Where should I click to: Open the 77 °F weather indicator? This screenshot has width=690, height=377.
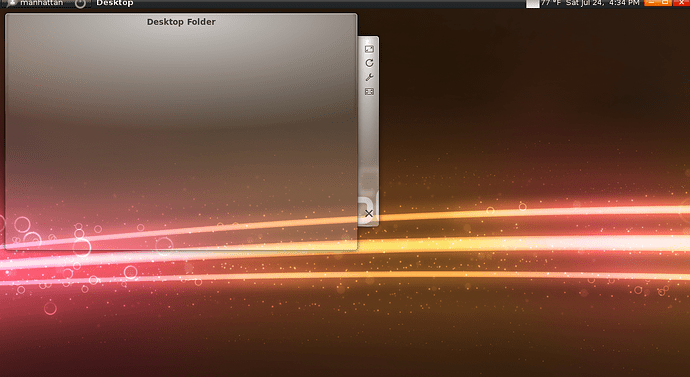click(551, 3)
